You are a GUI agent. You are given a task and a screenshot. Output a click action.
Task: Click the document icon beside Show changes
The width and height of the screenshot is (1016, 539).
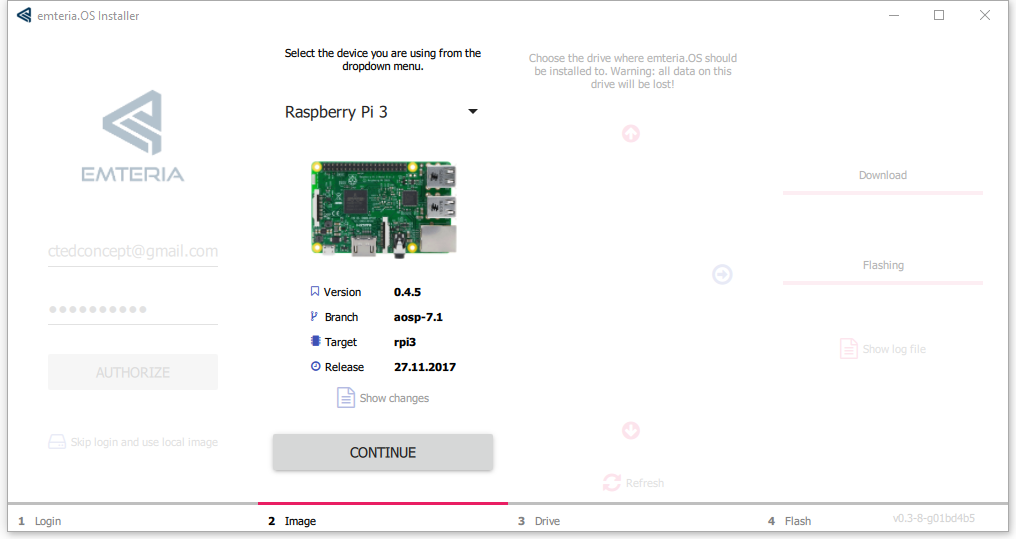tap(345, 398)
